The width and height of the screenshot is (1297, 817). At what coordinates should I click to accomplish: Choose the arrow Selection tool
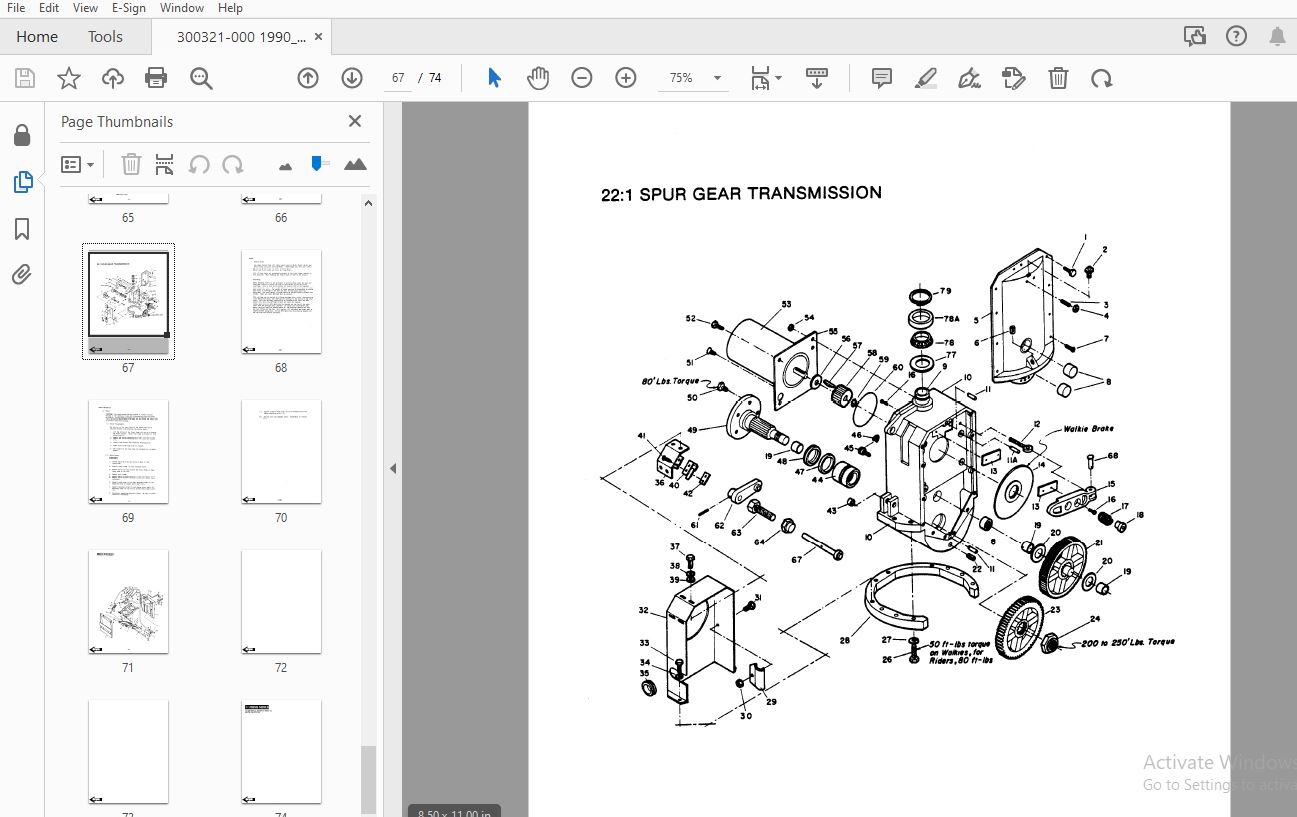coord(494,78)
